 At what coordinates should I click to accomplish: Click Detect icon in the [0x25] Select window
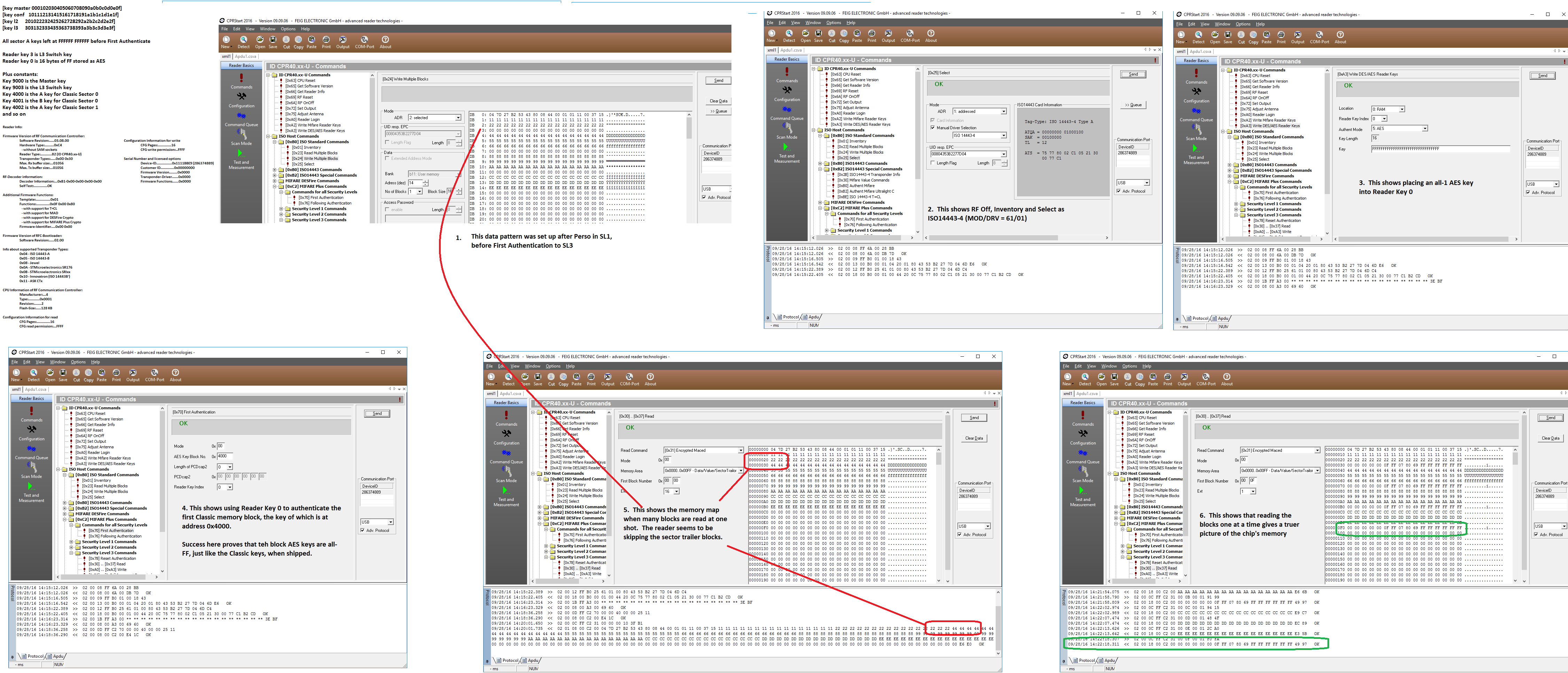(789, 34)
